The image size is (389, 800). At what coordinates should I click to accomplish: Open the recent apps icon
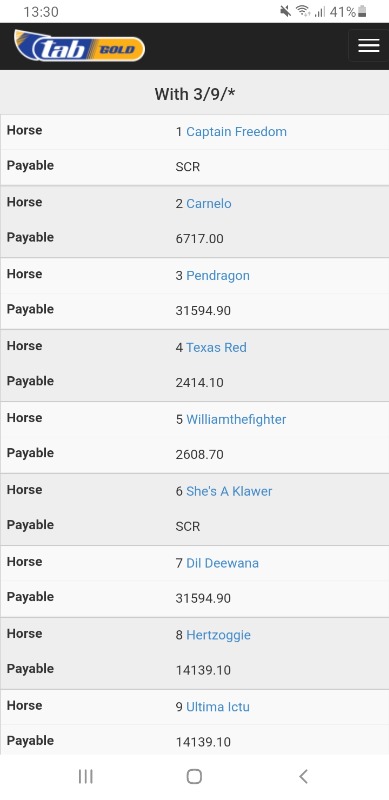point(85,777)
